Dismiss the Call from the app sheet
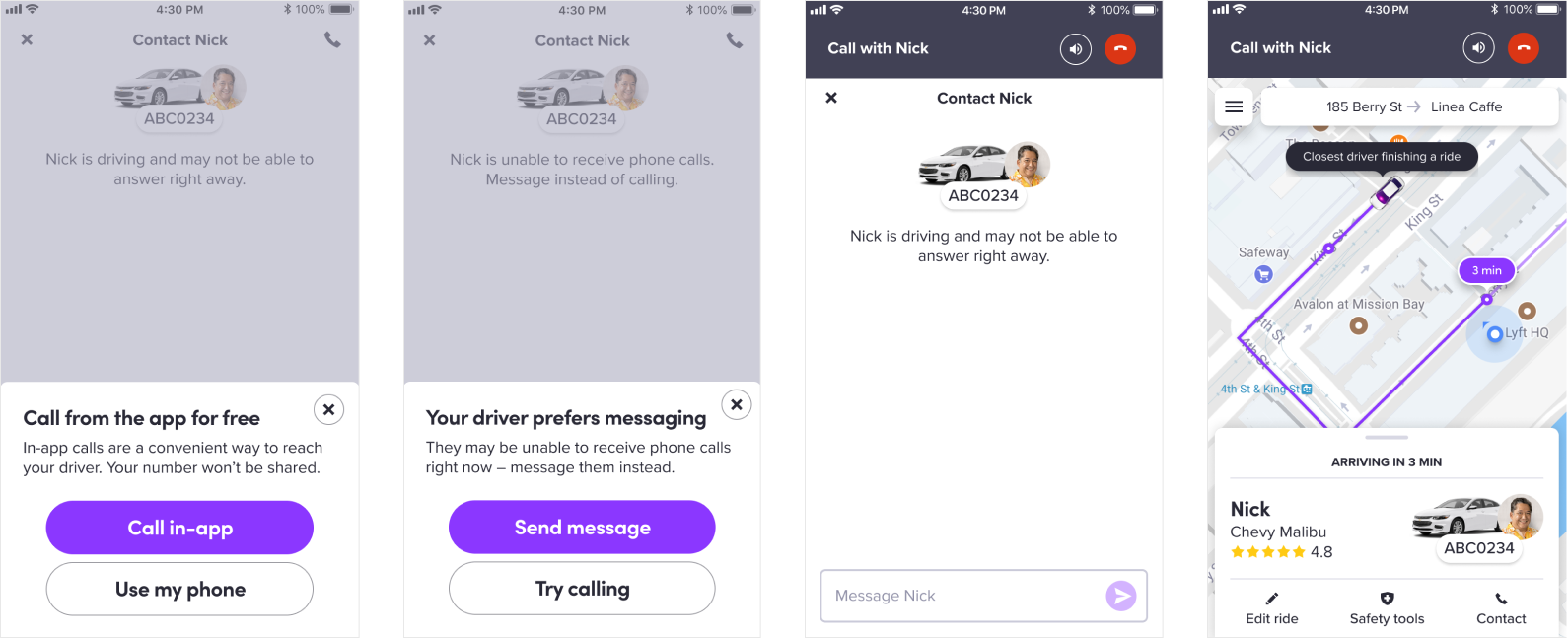The image size is (1568, 638). 328,409
